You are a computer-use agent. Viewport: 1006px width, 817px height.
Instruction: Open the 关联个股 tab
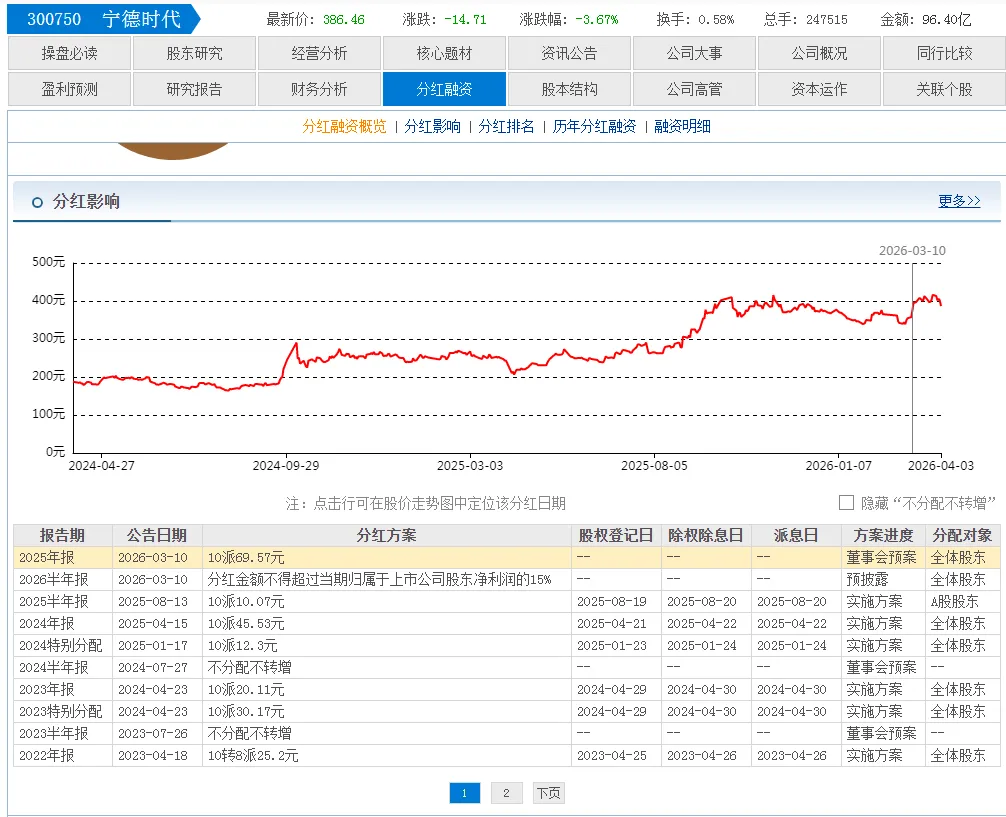[x=945, y=89]
